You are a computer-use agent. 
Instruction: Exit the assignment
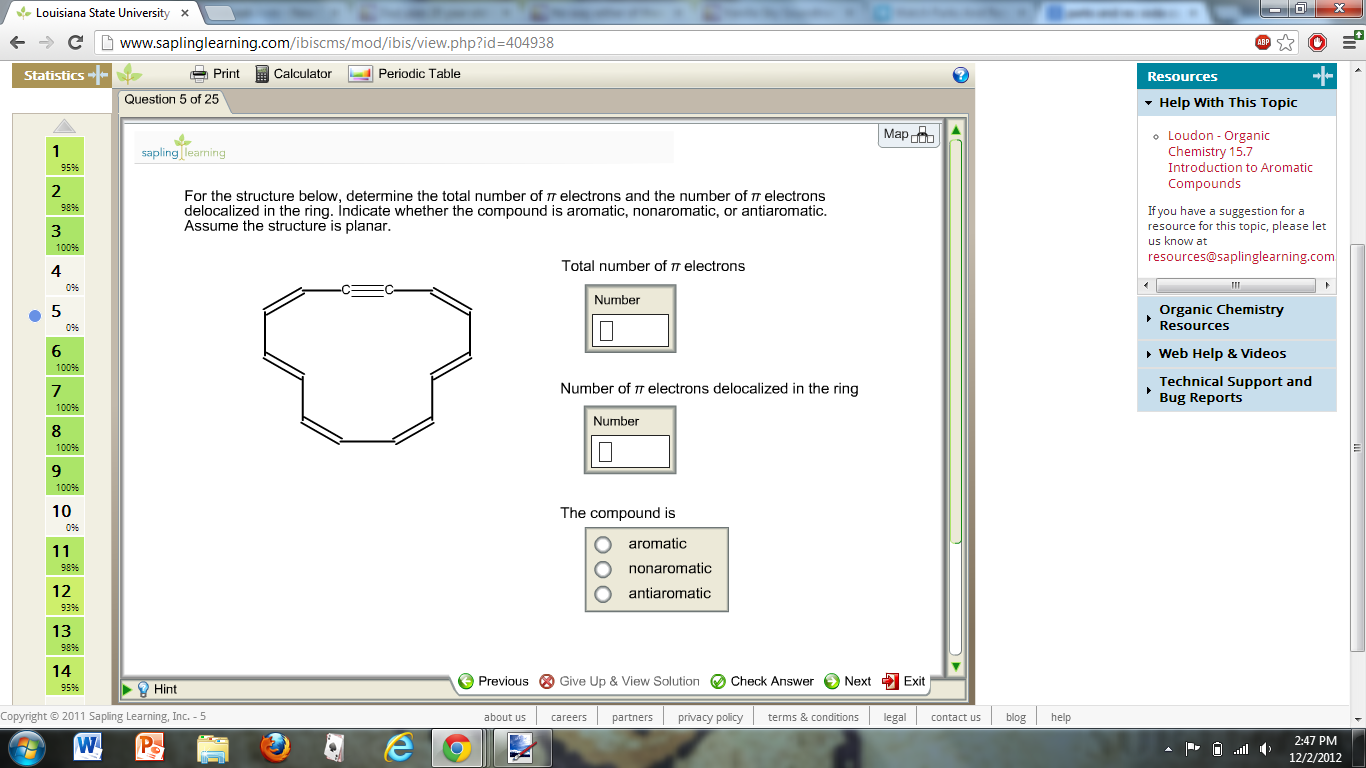click(904, 681)
